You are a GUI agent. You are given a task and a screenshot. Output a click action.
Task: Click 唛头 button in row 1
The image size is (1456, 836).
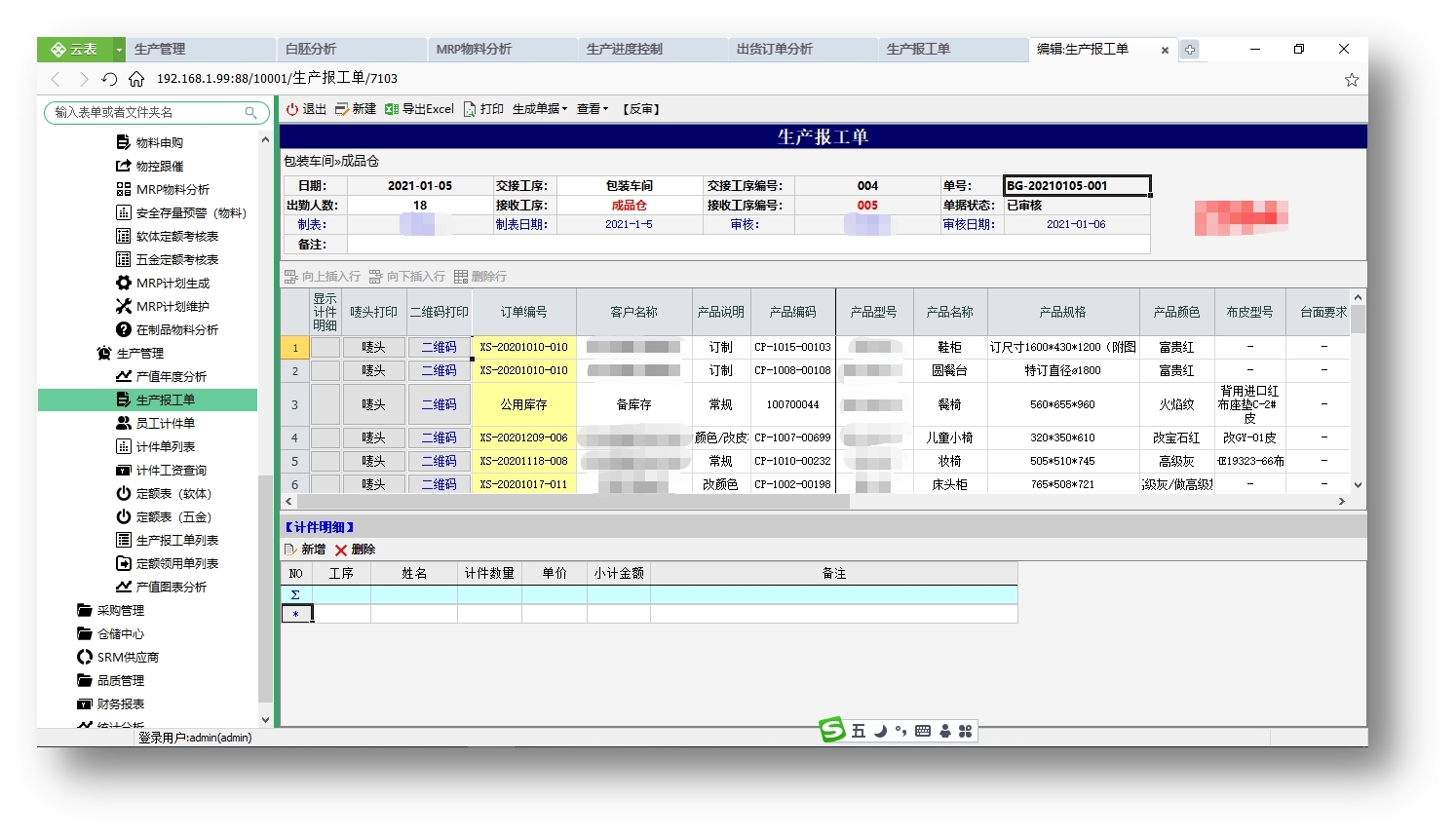(373, 347)
